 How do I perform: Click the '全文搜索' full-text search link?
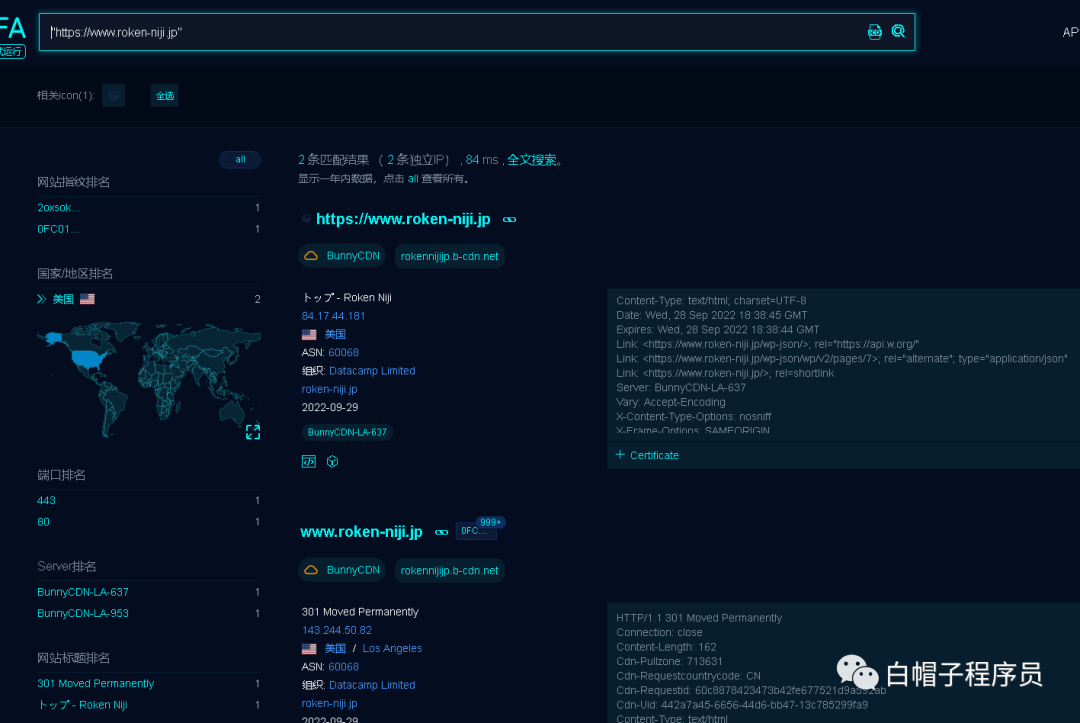[532, 160]
